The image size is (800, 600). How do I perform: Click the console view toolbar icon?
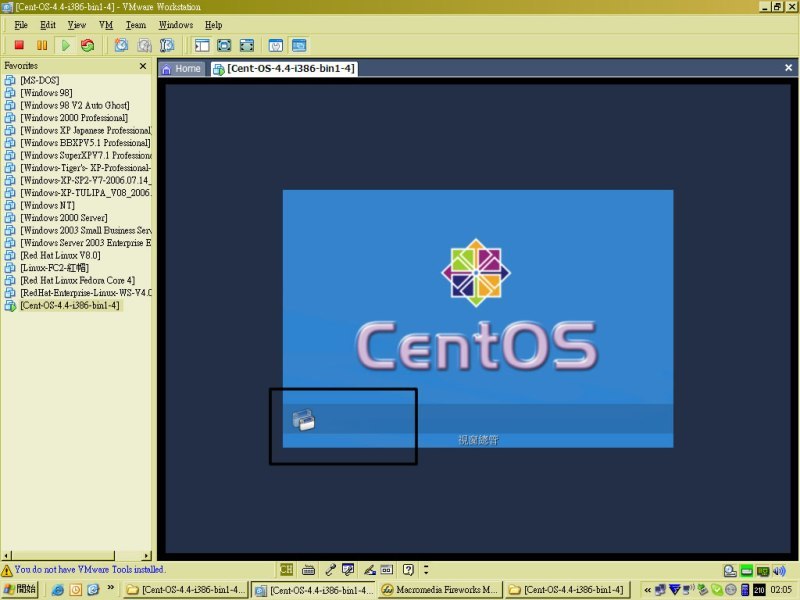[299, 45]
